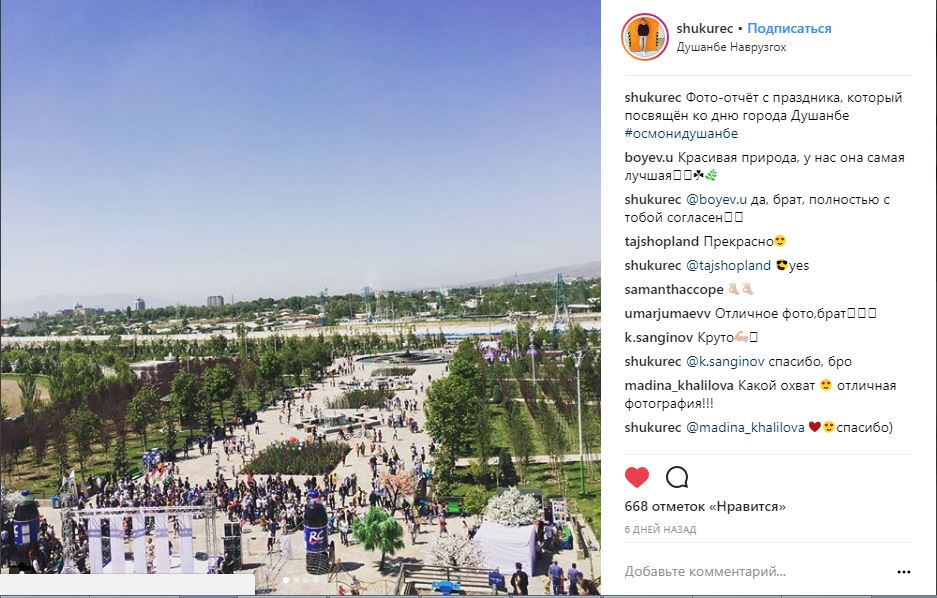Open the @tajshopland mention link
This screenshot has width=937, height=598.
pos(728,266)
